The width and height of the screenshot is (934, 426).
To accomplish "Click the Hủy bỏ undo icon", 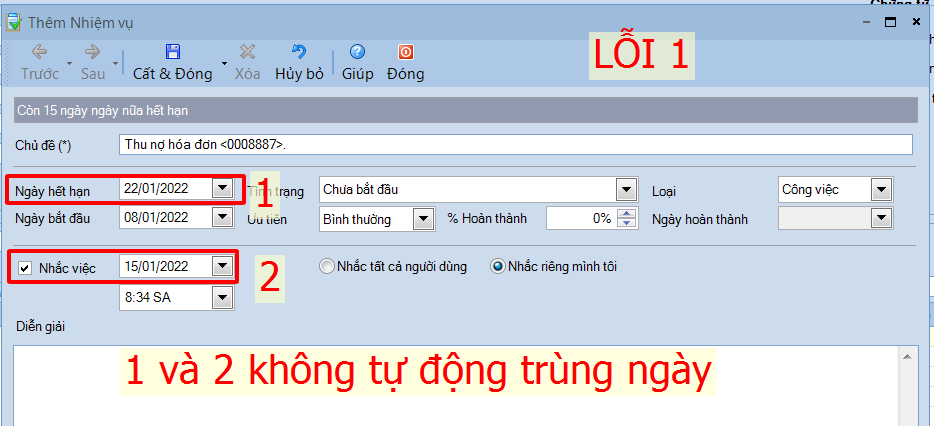I will [299, 52].
